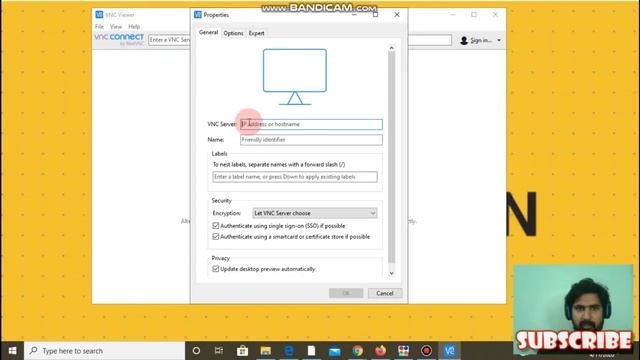Toggle single sign-on (SSO) authentication checkbox
This screenshot has height=360, width=640.
click(x=216, y=225)
